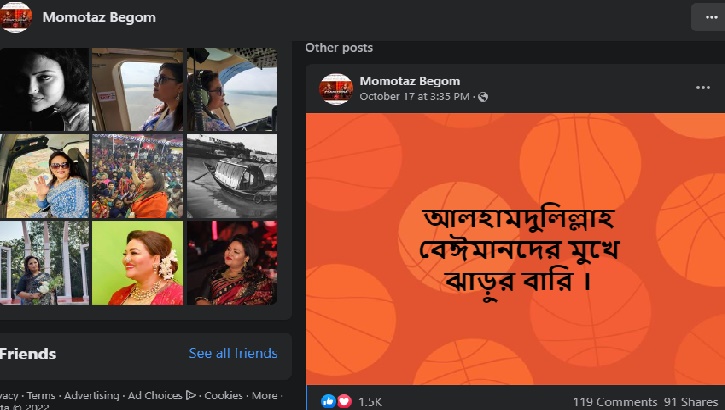
Task: Click the Momotaz Begom post author name
Action: (410, 81)
